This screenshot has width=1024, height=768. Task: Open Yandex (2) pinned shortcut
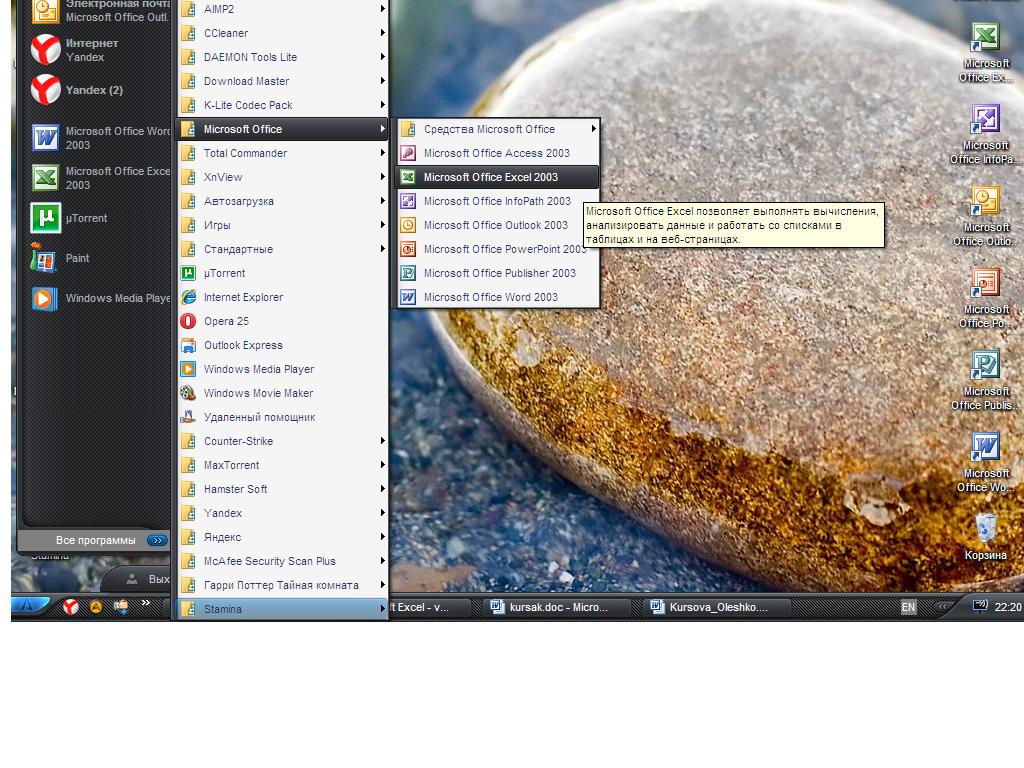[x=98, y=90]
